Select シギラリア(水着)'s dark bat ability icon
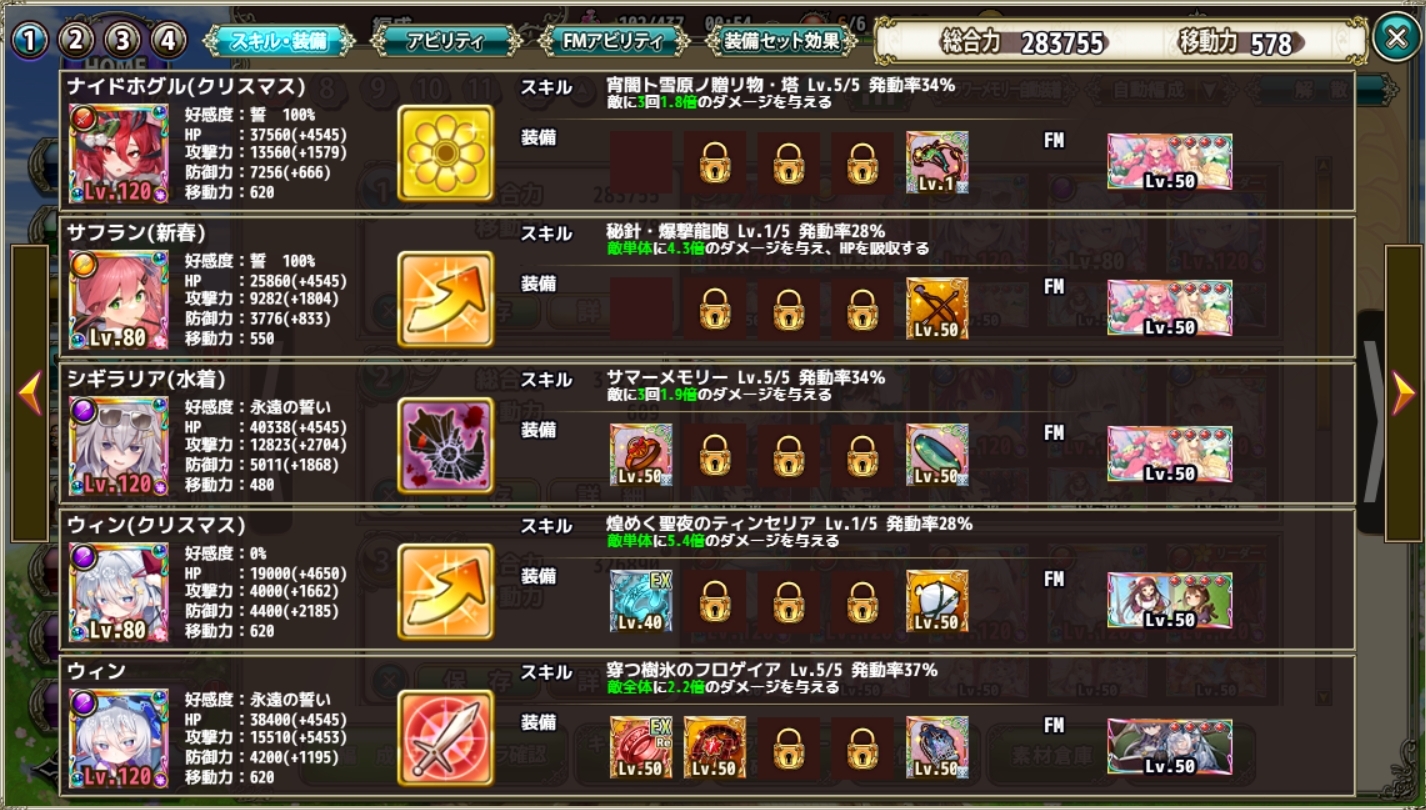Image resolution: width=1426 pixels, height=810 pixels. (445, 445)
